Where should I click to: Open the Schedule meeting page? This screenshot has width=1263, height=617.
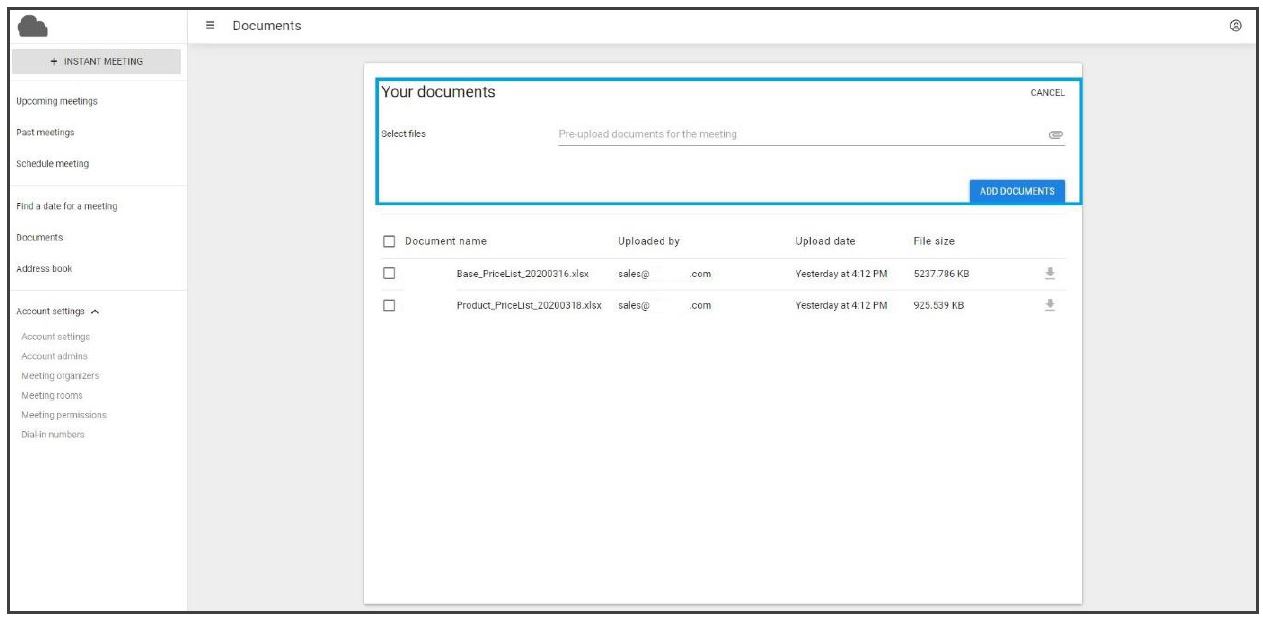coord(52,164)
